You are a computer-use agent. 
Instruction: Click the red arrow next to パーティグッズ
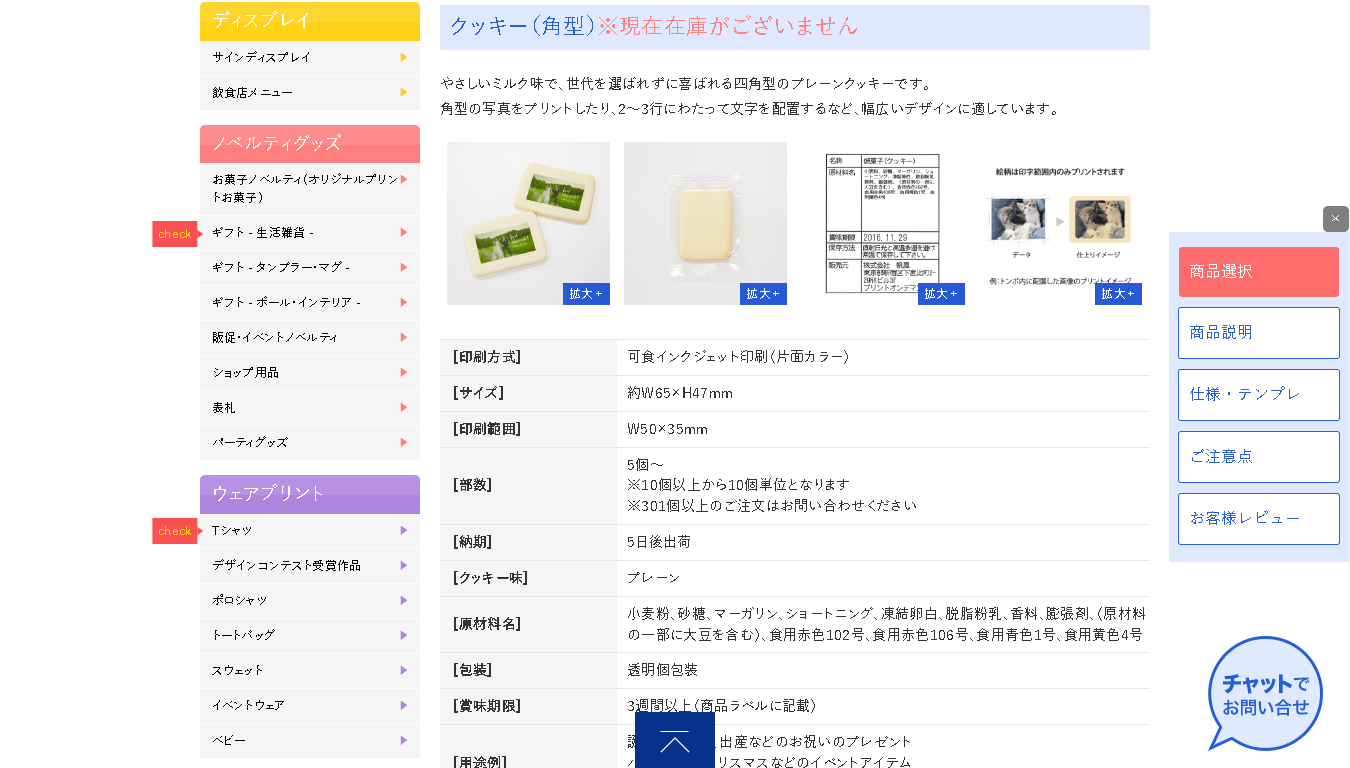tap(403, 442)
